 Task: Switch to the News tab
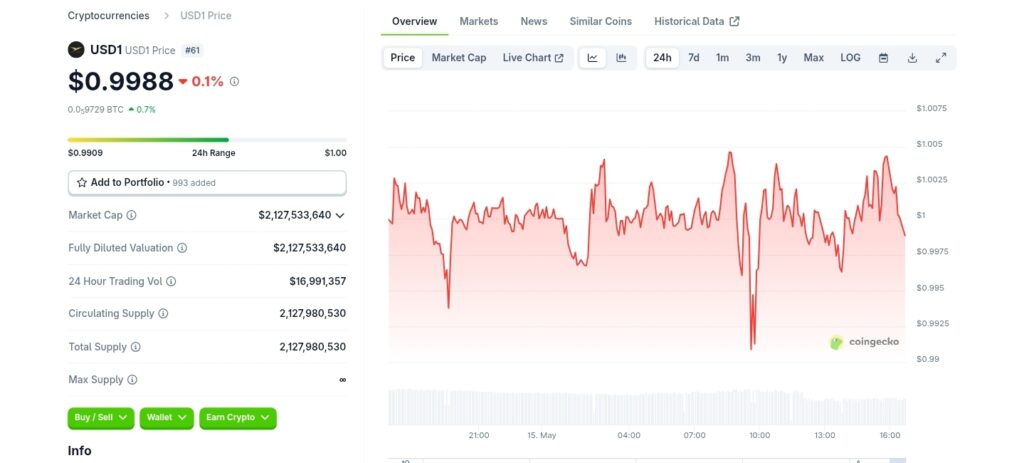coord(534,21)
